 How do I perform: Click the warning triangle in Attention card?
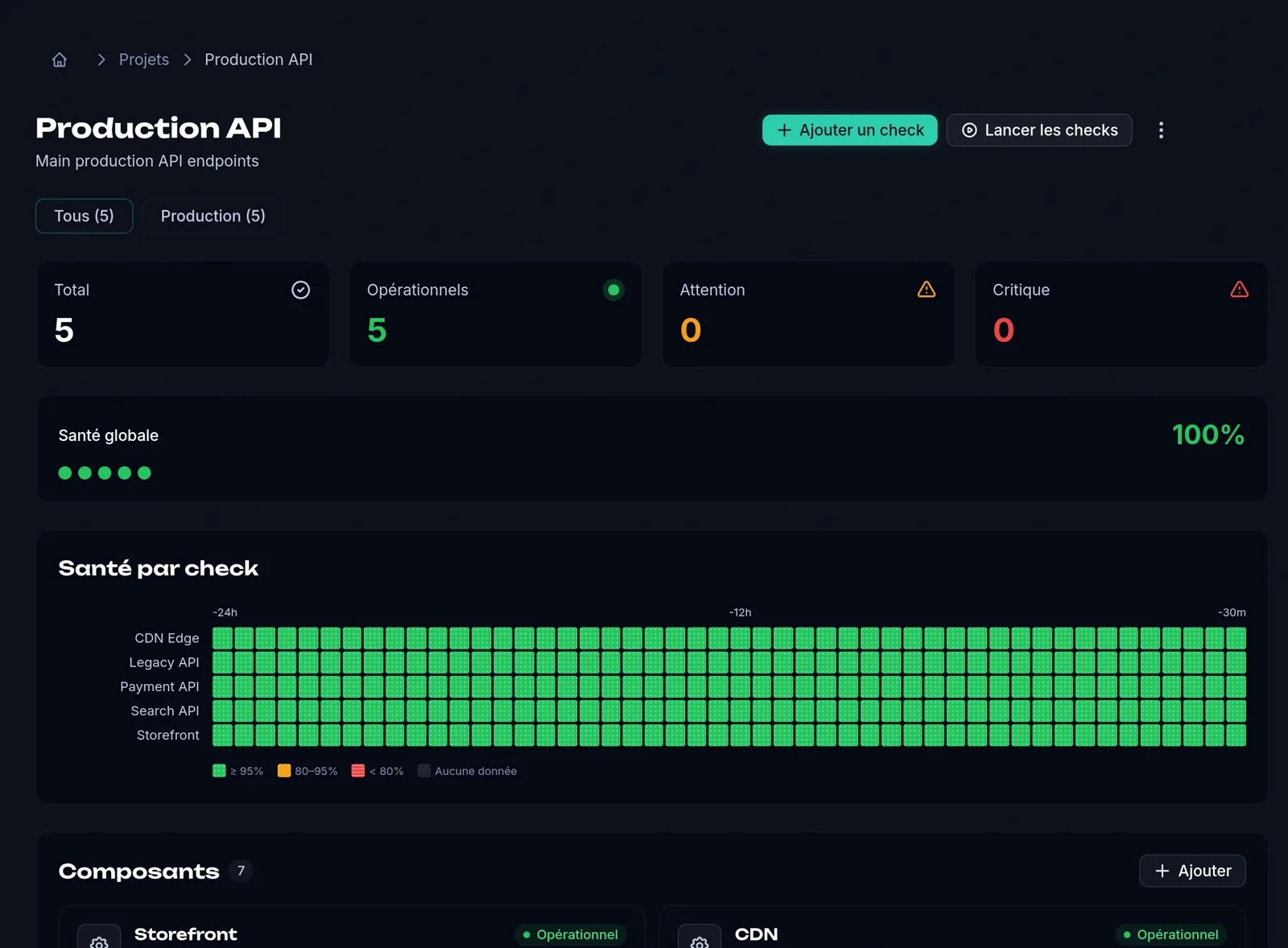point(927,290)
